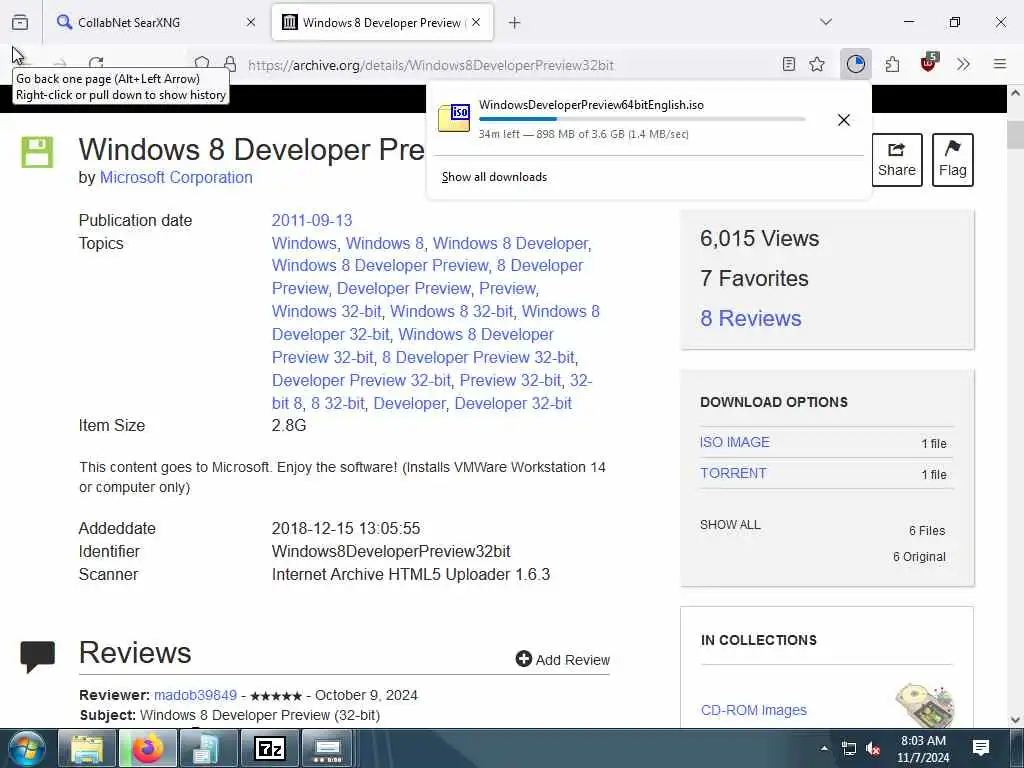Open TORRENT download option
This screenshot has height=768, width=1024.
tap(733, 473)
